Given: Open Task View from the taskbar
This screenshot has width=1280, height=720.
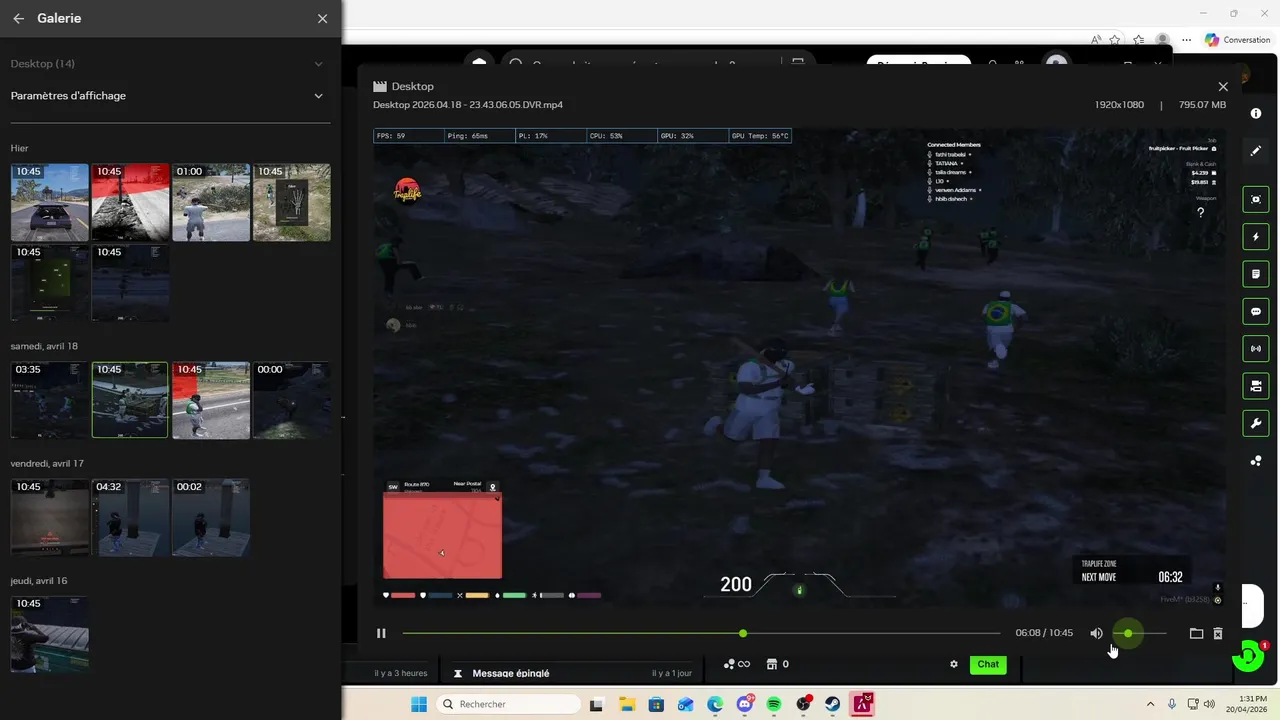Looking at the screenshot, I should (597, 704).
